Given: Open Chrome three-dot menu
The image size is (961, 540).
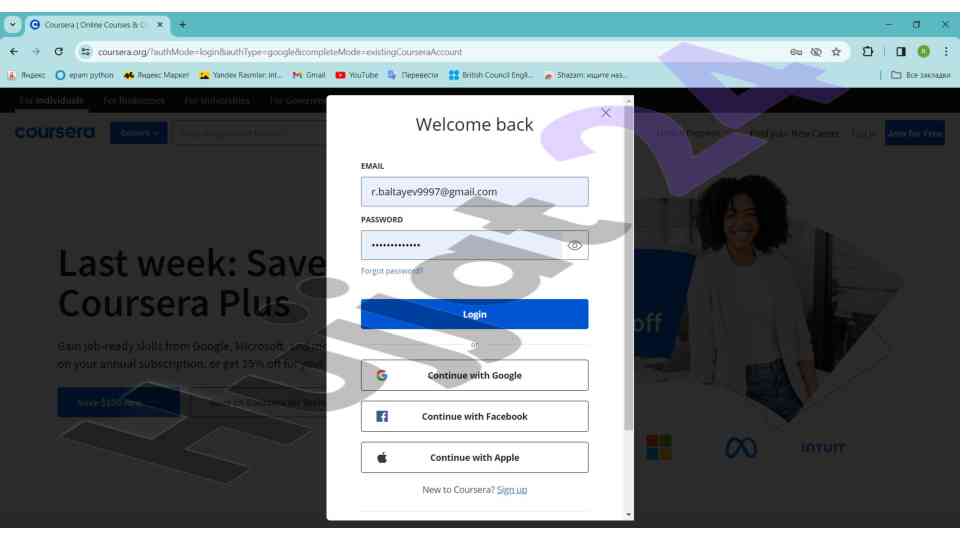Looking at the screenshot, I should coord(945,52).
